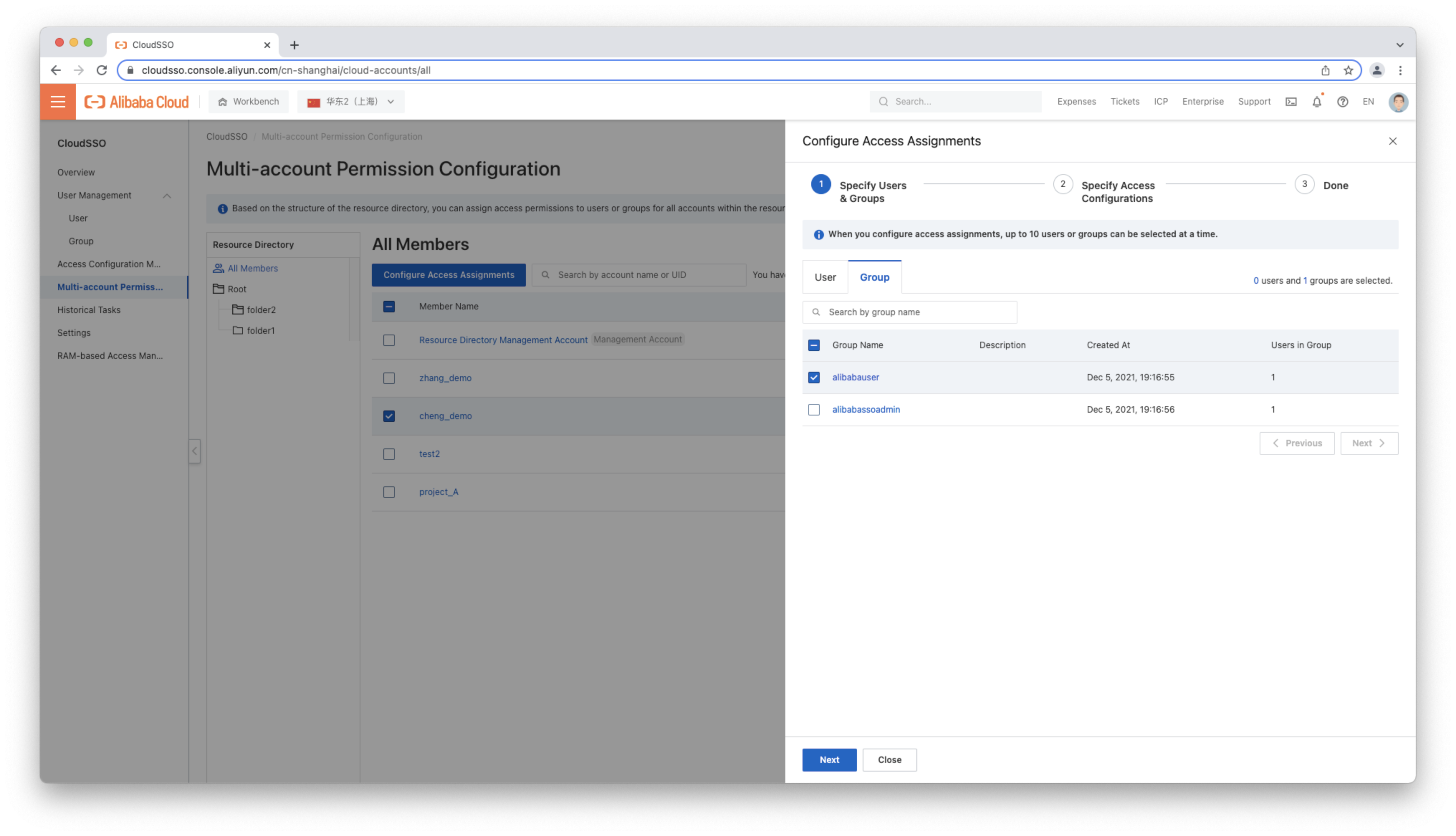This screenshot has width=1456, height=836.
Task: Open the region selector dropdown
Action: (x=351, y=102)
